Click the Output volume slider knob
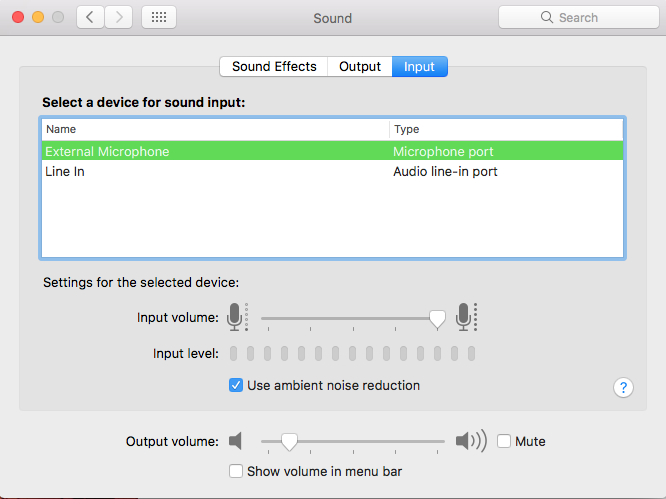 [289, 442]
